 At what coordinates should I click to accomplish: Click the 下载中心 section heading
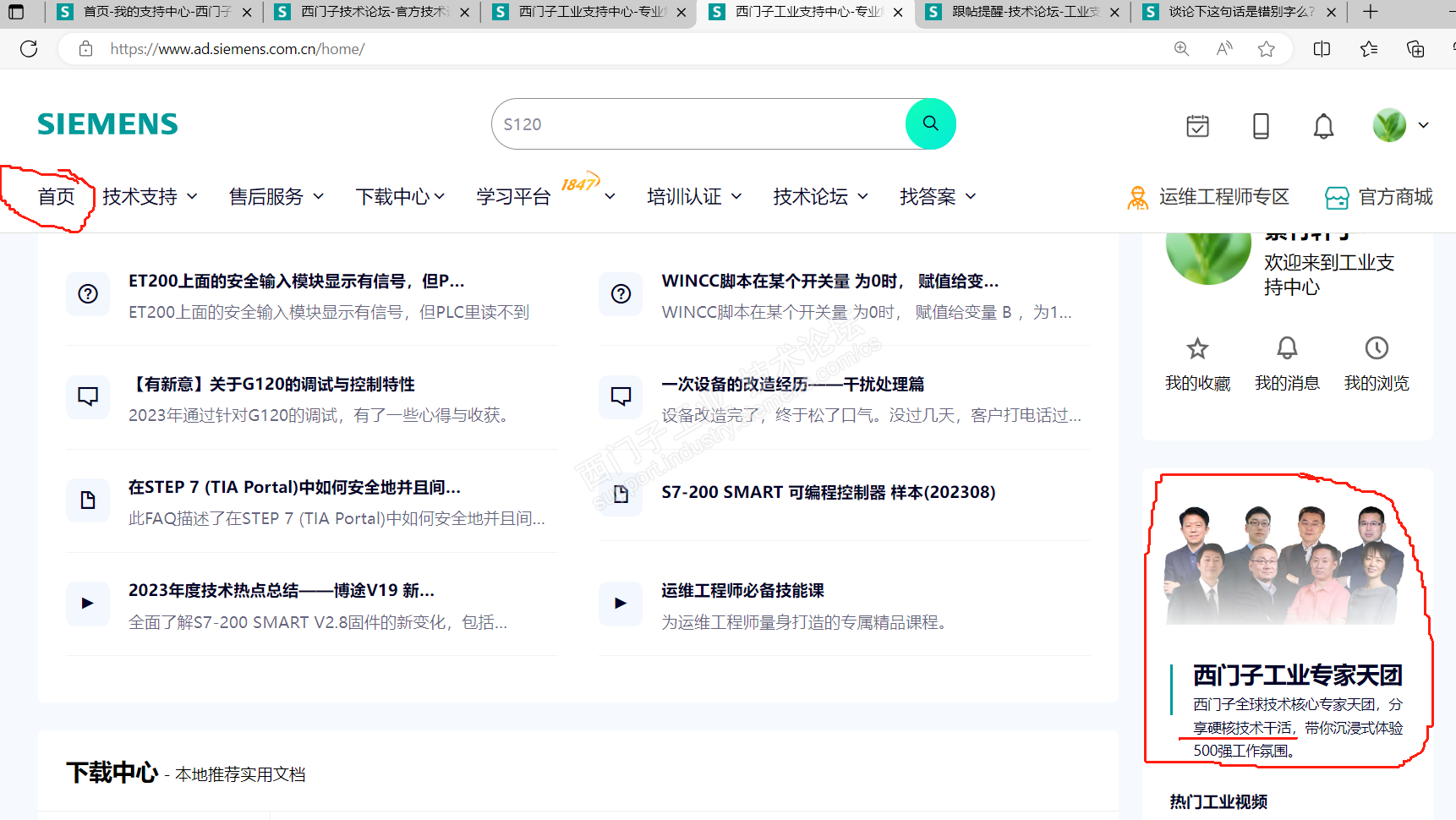[x=112, y=773]
